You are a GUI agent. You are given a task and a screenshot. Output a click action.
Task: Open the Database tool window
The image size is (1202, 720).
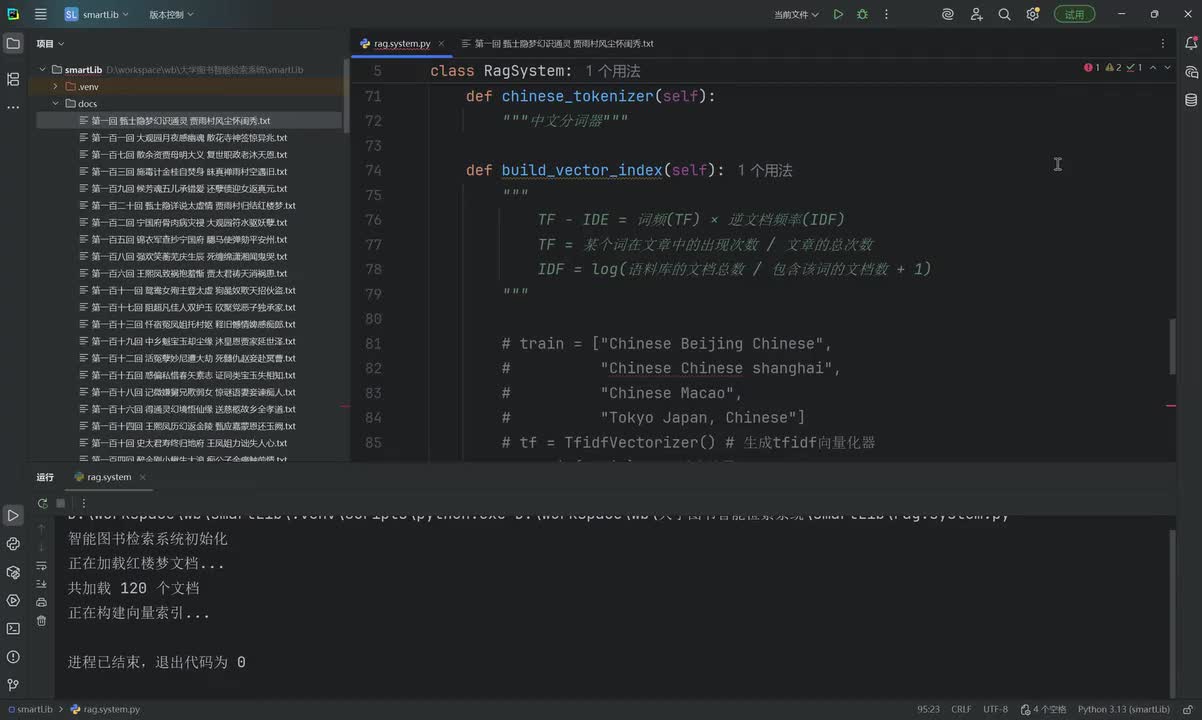click(1190, 100)
